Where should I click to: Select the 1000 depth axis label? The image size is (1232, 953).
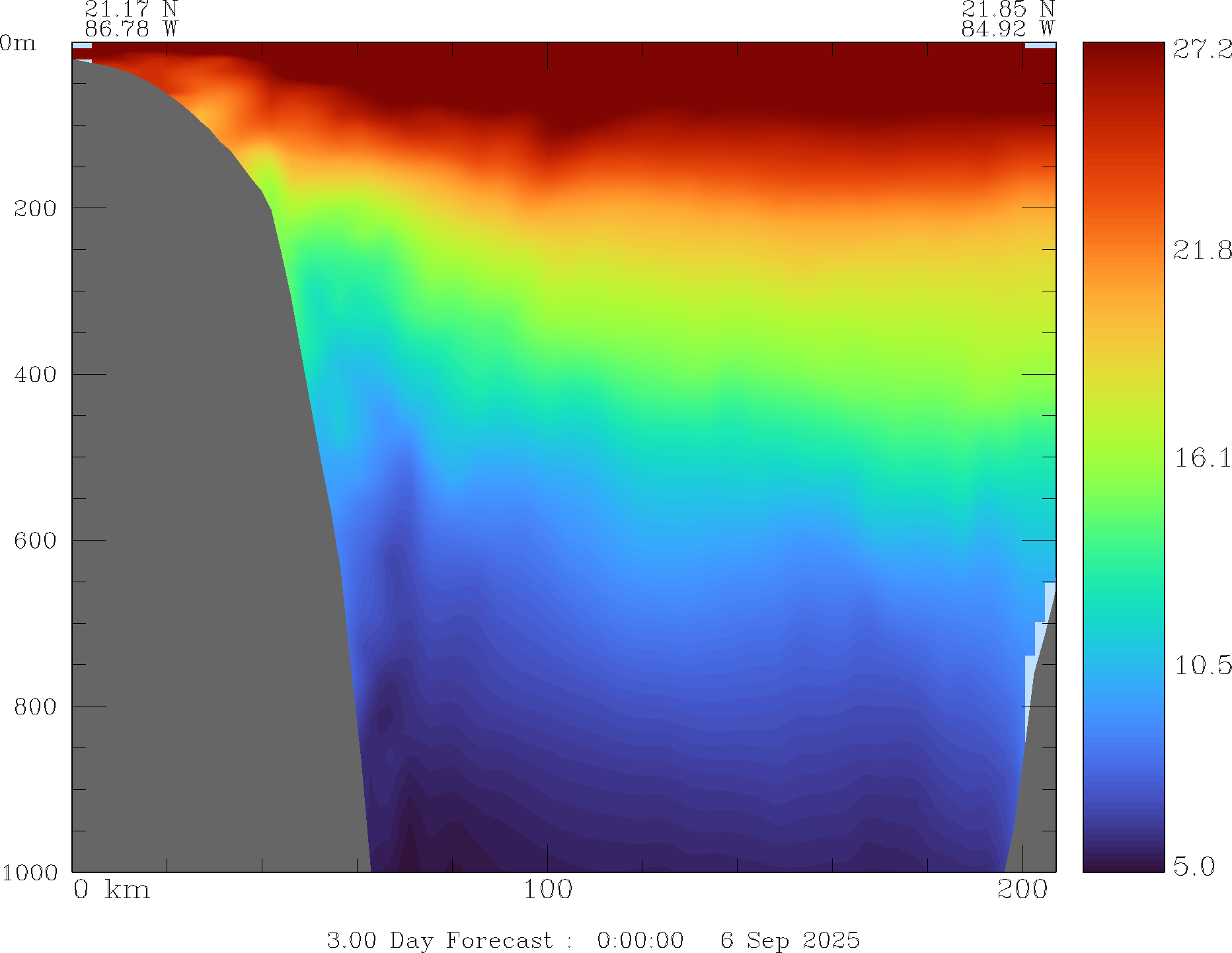click(30, 872)
